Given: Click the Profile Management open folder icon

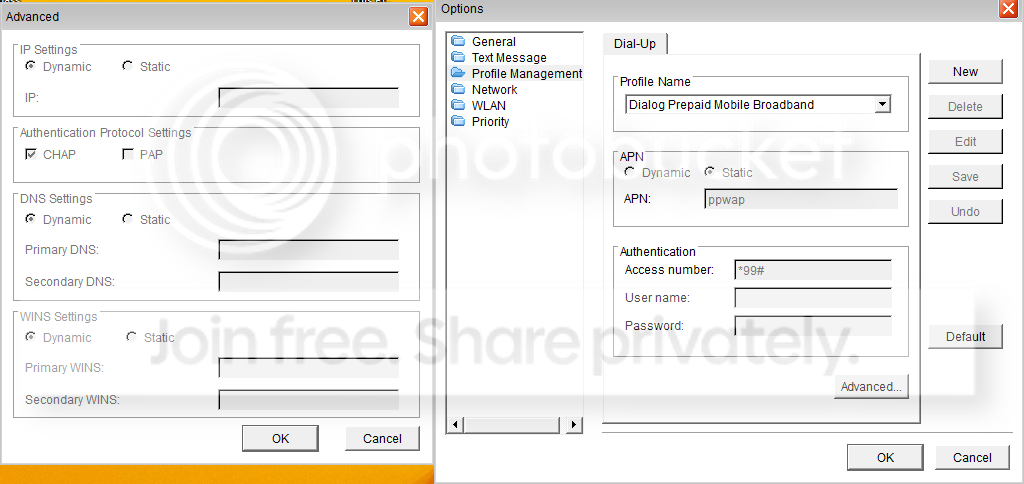Looking at the screenshot, I should tap(458, 73).
